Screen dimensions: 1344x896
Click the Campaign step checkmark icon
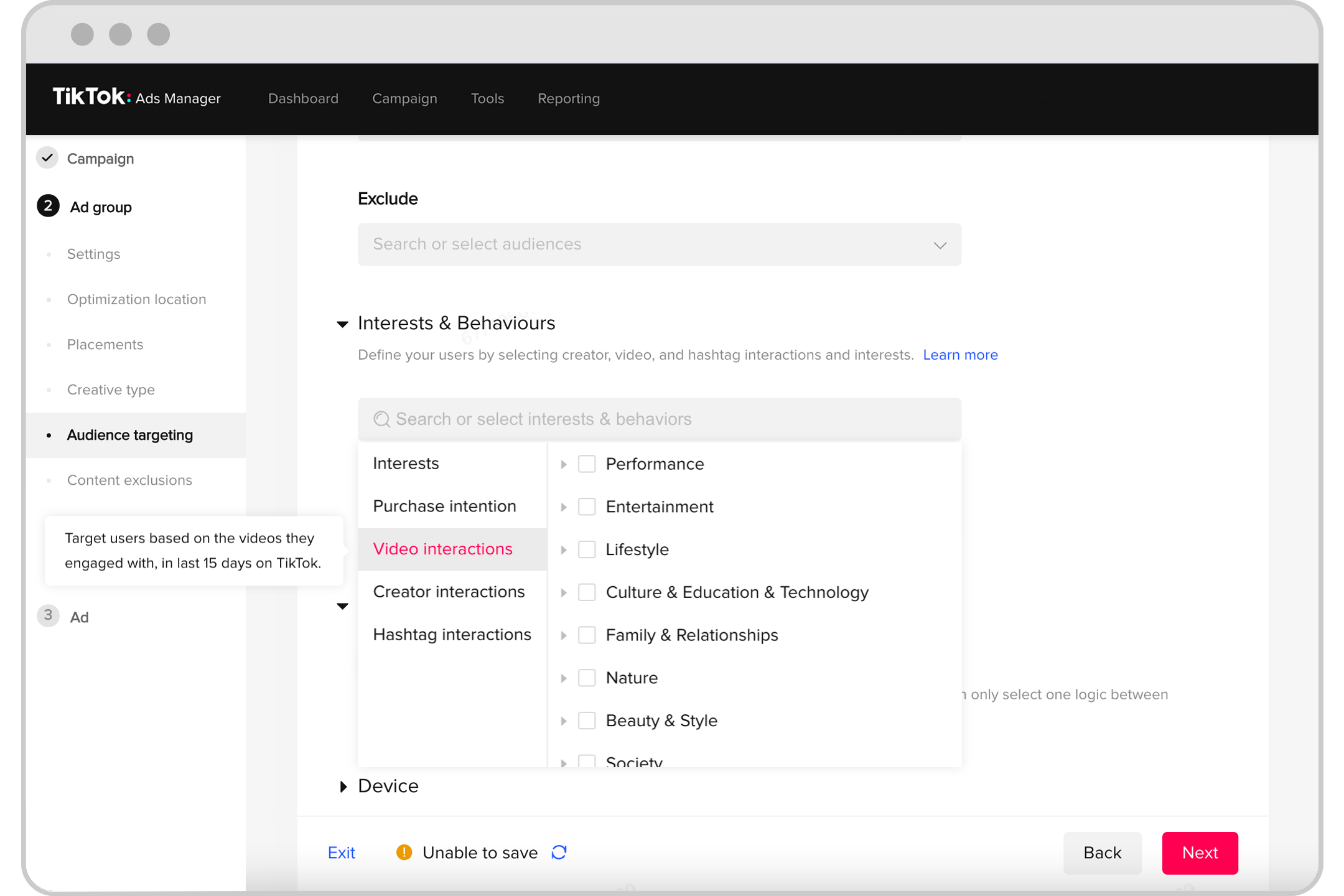(x=47, y=158)
